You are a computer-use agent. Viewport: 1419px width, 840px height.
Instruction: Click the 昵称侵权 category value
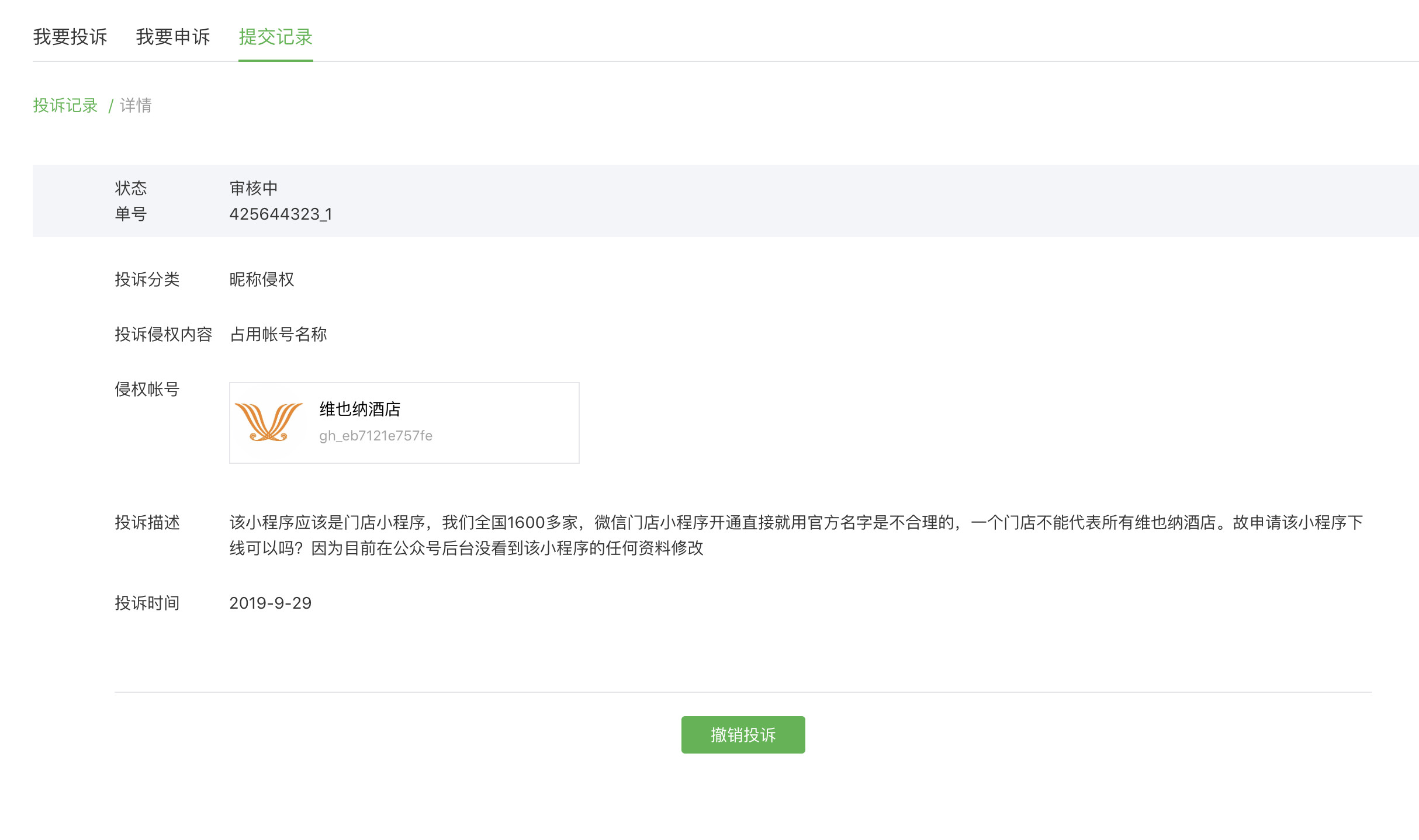pos(262,279)
